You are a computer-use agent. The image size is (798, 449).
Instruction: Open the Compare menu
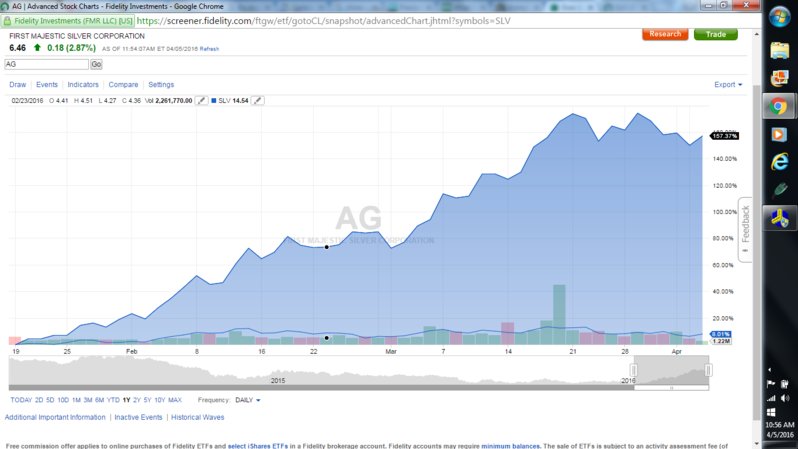(x=123, y=85)
